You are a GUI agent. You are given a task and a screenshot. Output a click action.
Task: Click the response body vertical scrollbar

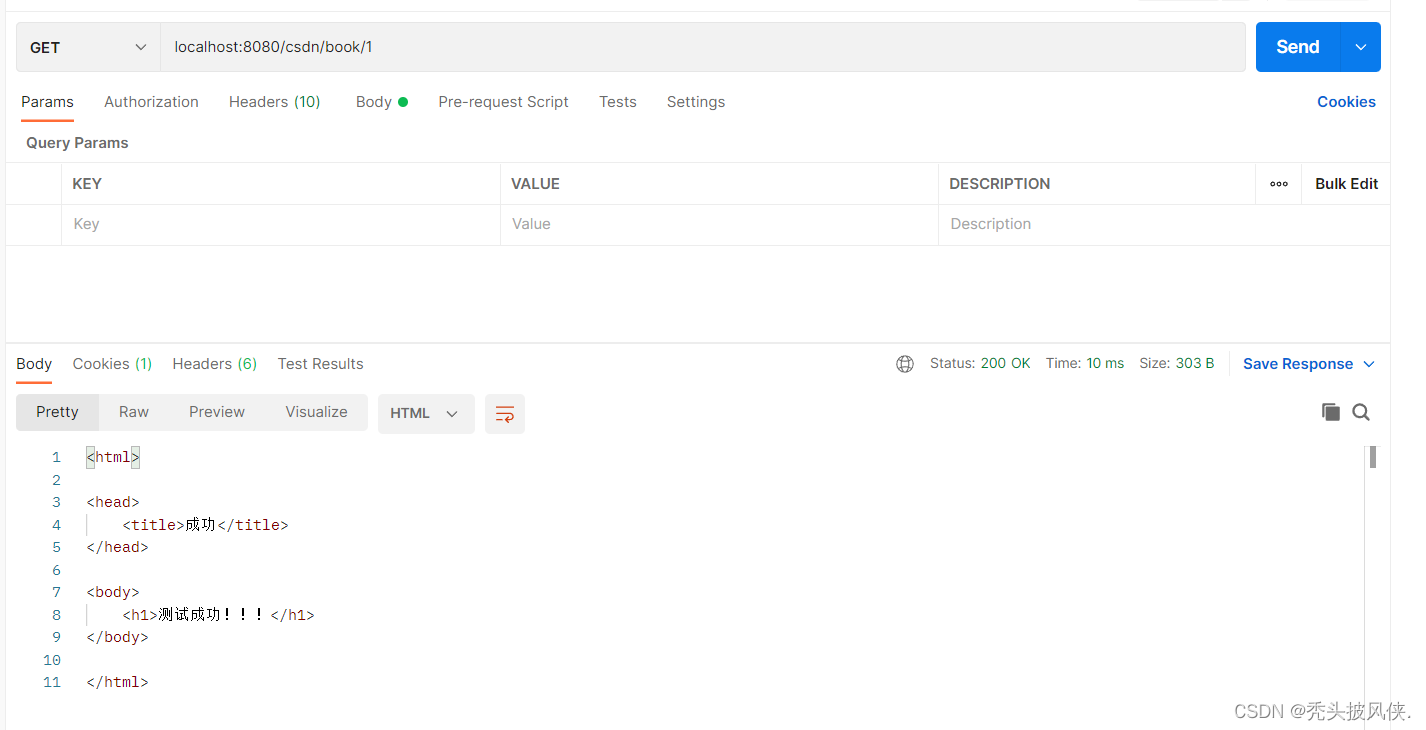1373,457
